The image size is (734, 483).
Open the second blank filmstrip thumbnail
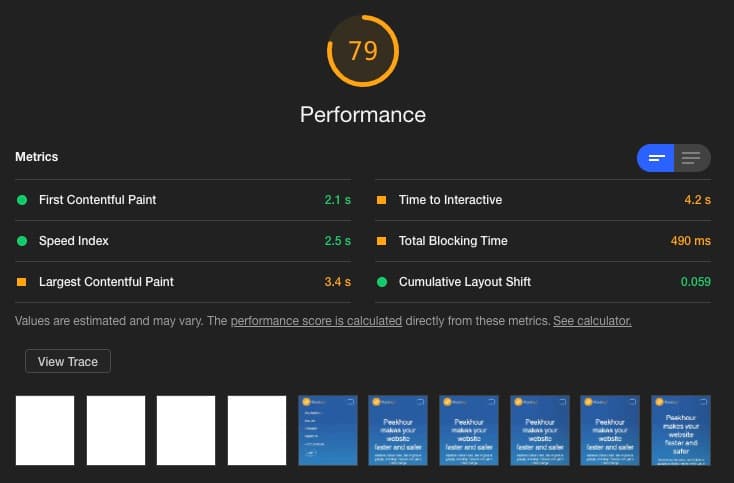(x=116, y=431)
